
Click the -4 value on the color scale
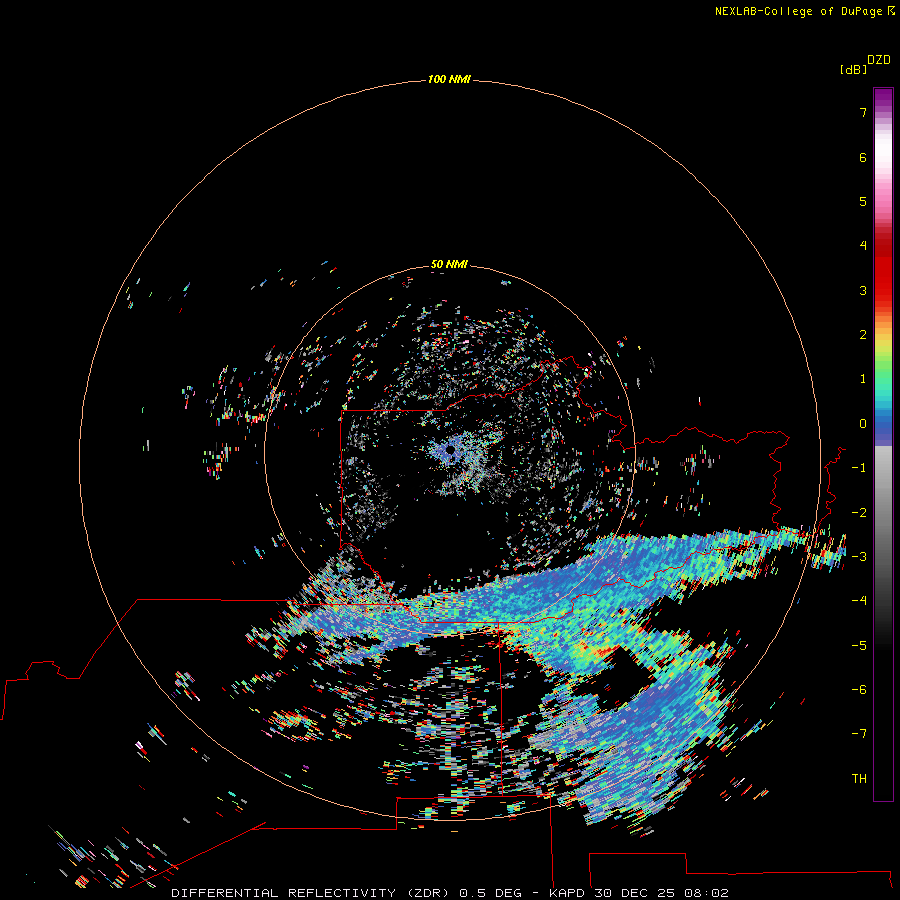(x=859, y=601)
